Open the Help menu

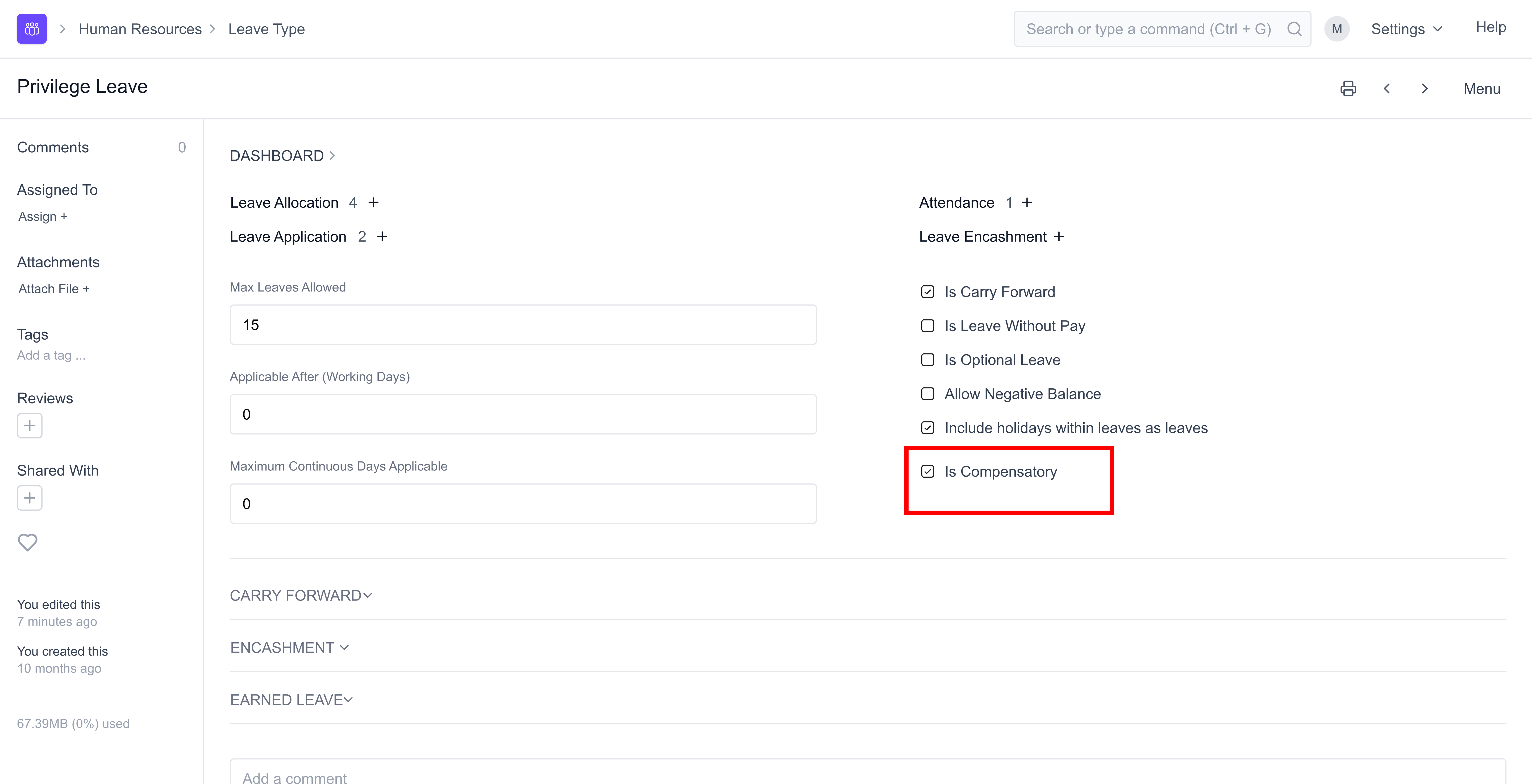click(x=1490, y=27)
